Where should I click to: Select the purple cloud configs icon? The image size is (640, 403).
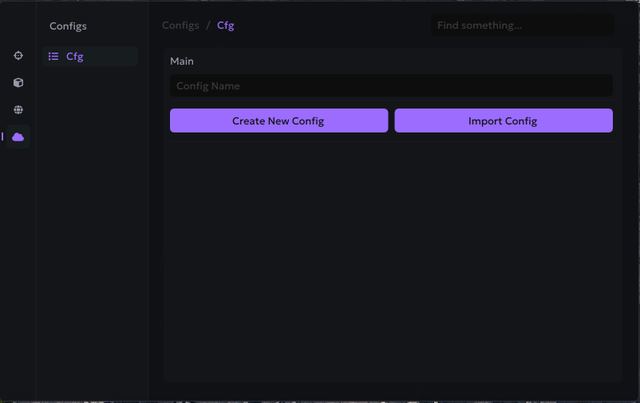(x=18, y=137)
